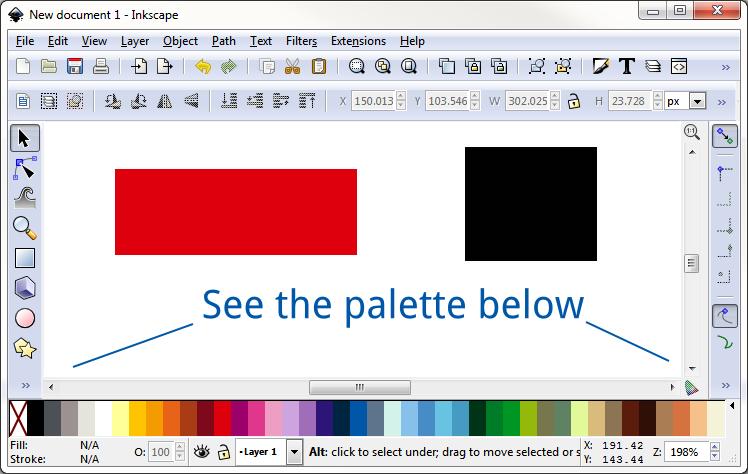Select the Ellipse circle tool

tap(25, 318)
